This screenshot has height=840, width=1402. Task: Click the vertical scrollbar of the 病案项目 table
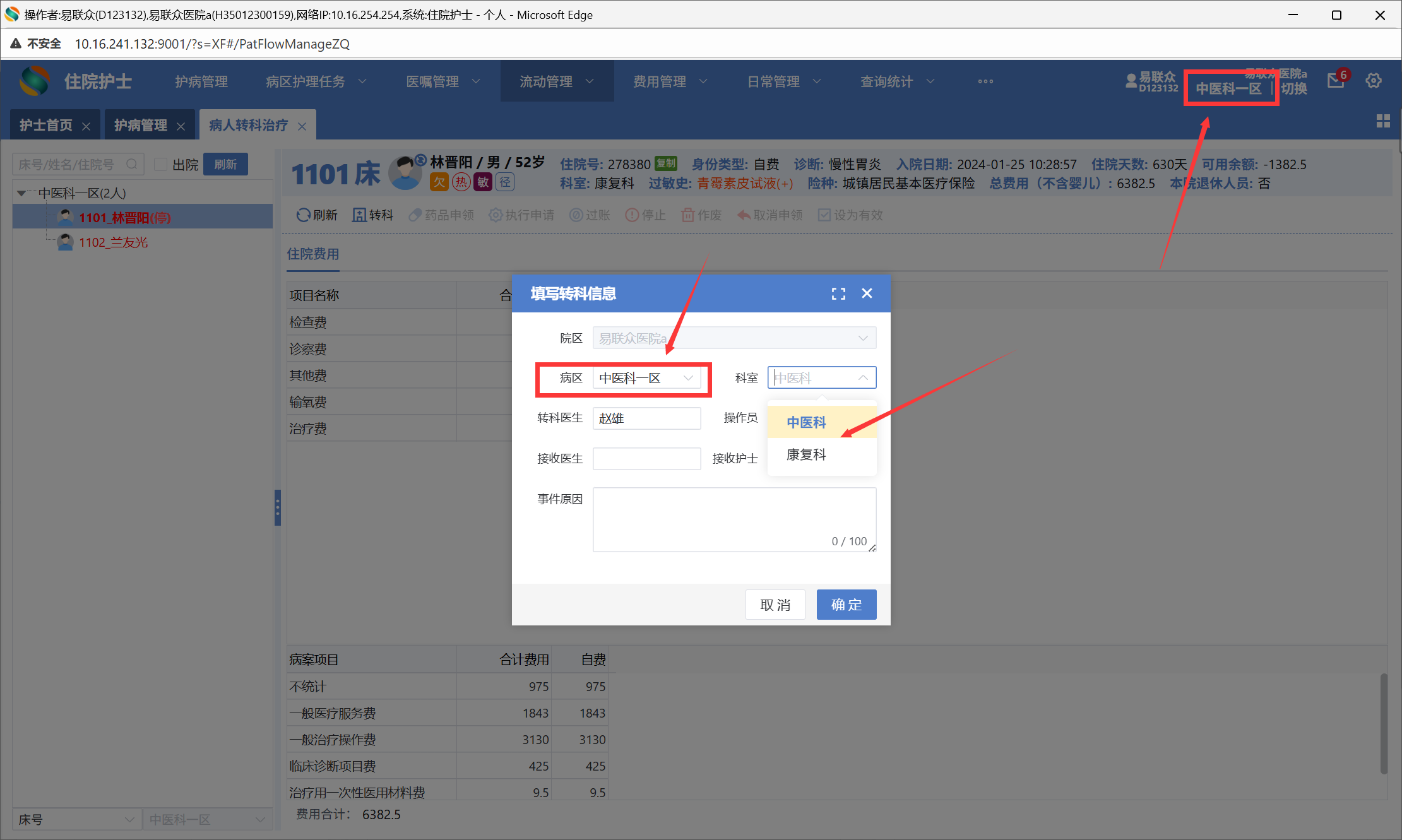pyautogui.click(x=1383, y=723)
